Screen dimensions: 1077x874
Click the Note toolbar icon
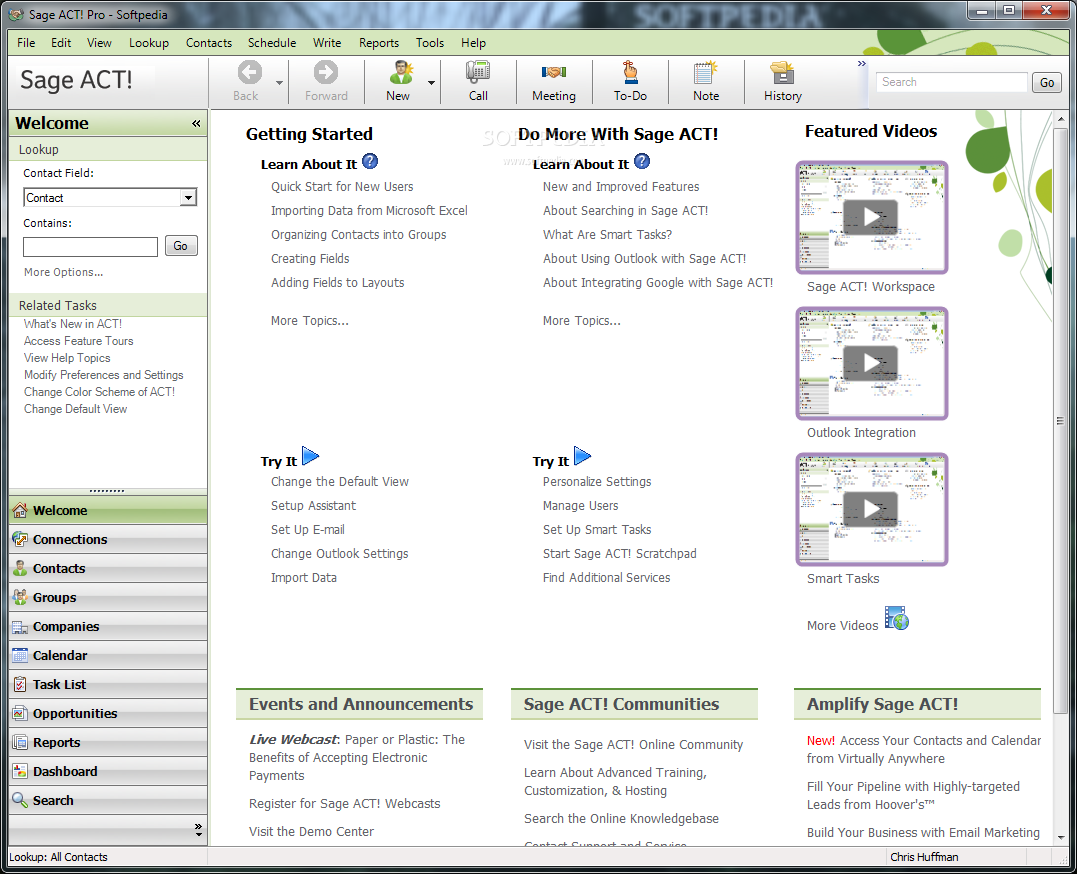705,72
